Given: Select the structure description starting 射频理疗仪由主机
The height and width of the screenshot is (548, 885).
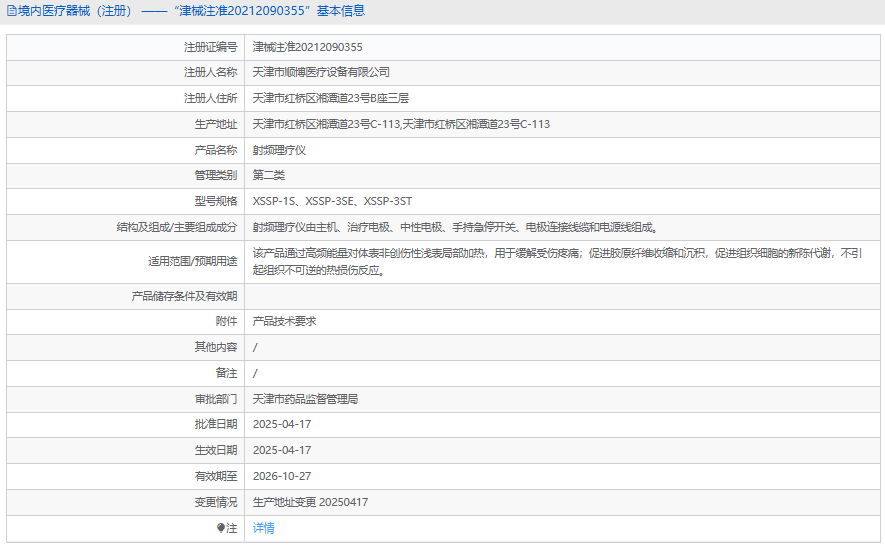Looking at the screenshot, I should 455,227.
